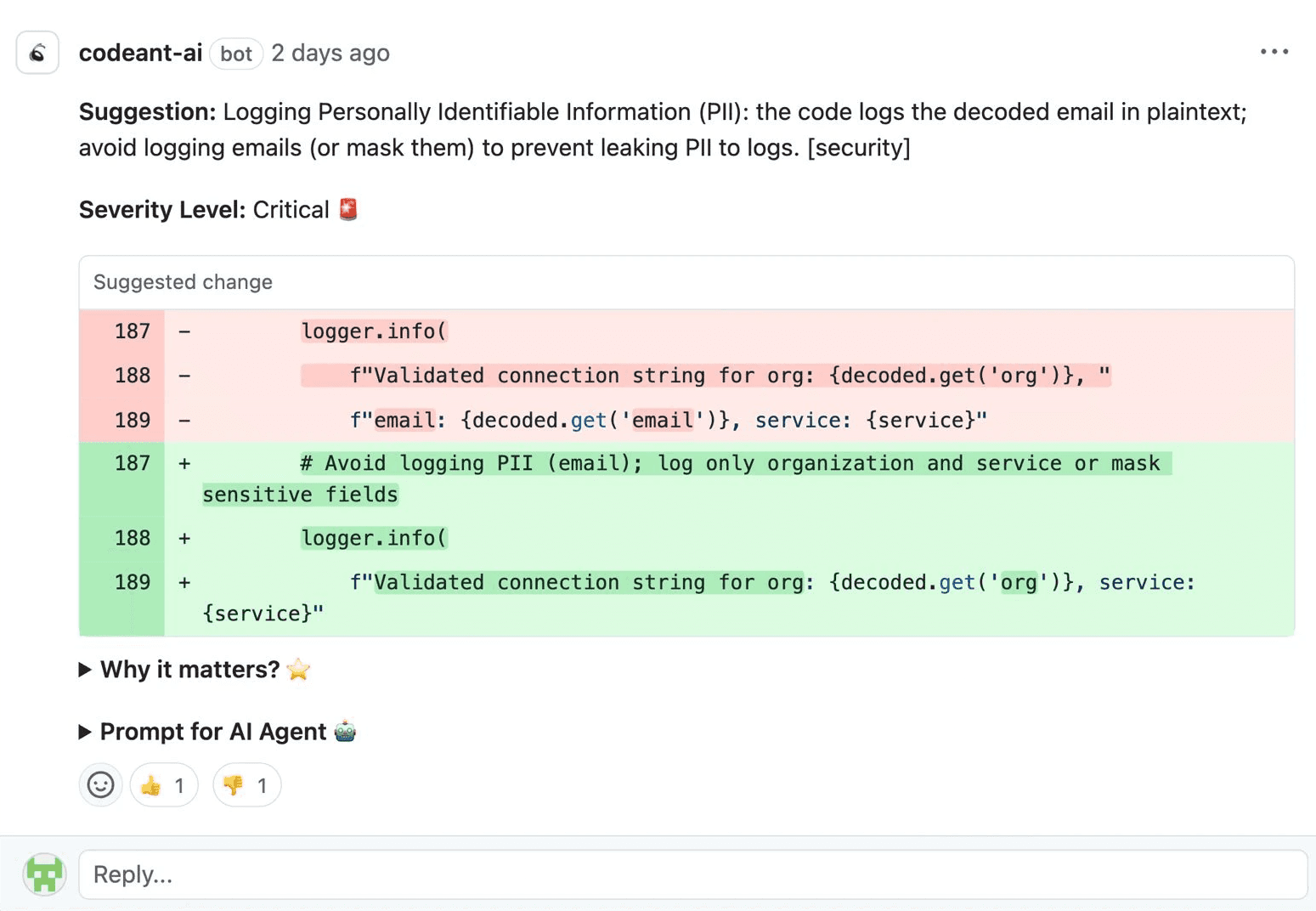Click the critical severity alert emoji

pyautogui.click(x=347, y=208)
